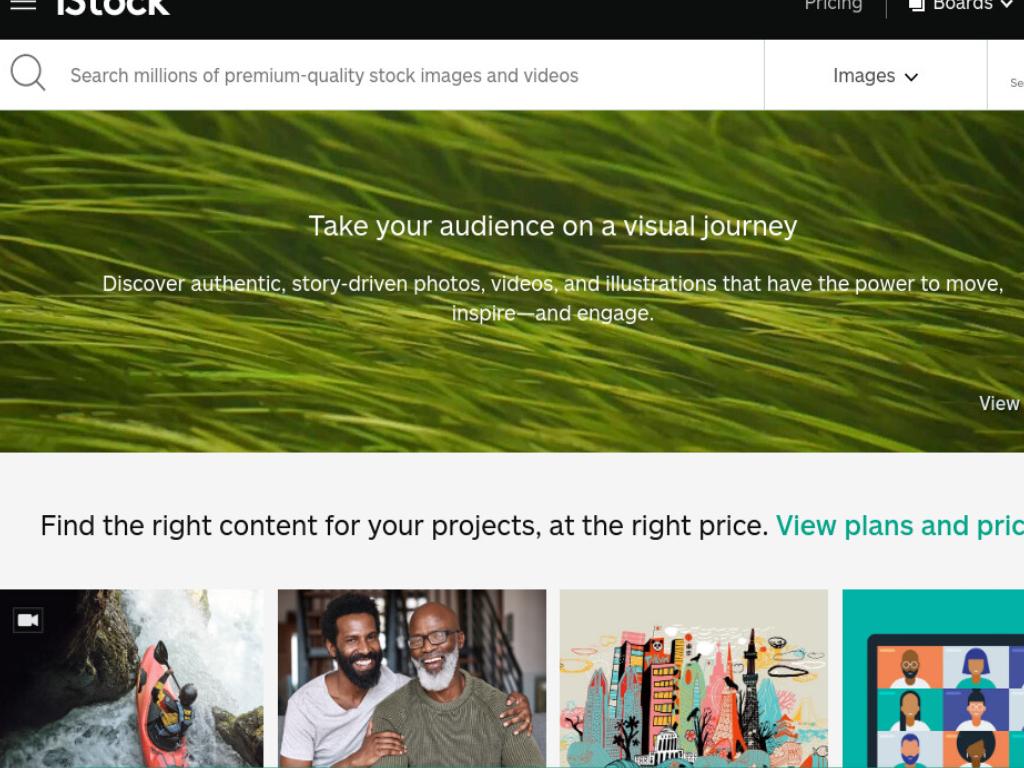Click the Boards stacked-squares icon
This screenshot has height=768, width=1024.
pyautogui.click(x=917, y=5)
